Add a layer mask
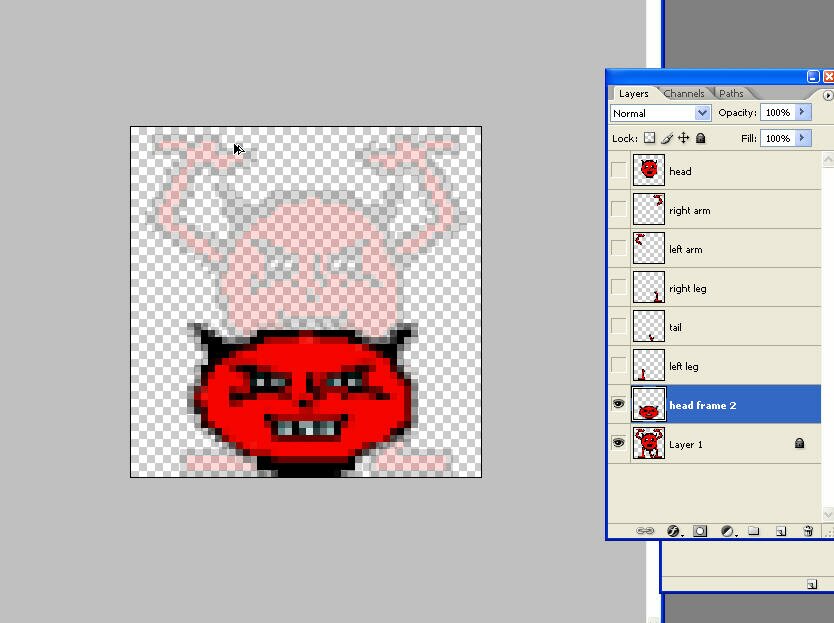 coord(700,531)
